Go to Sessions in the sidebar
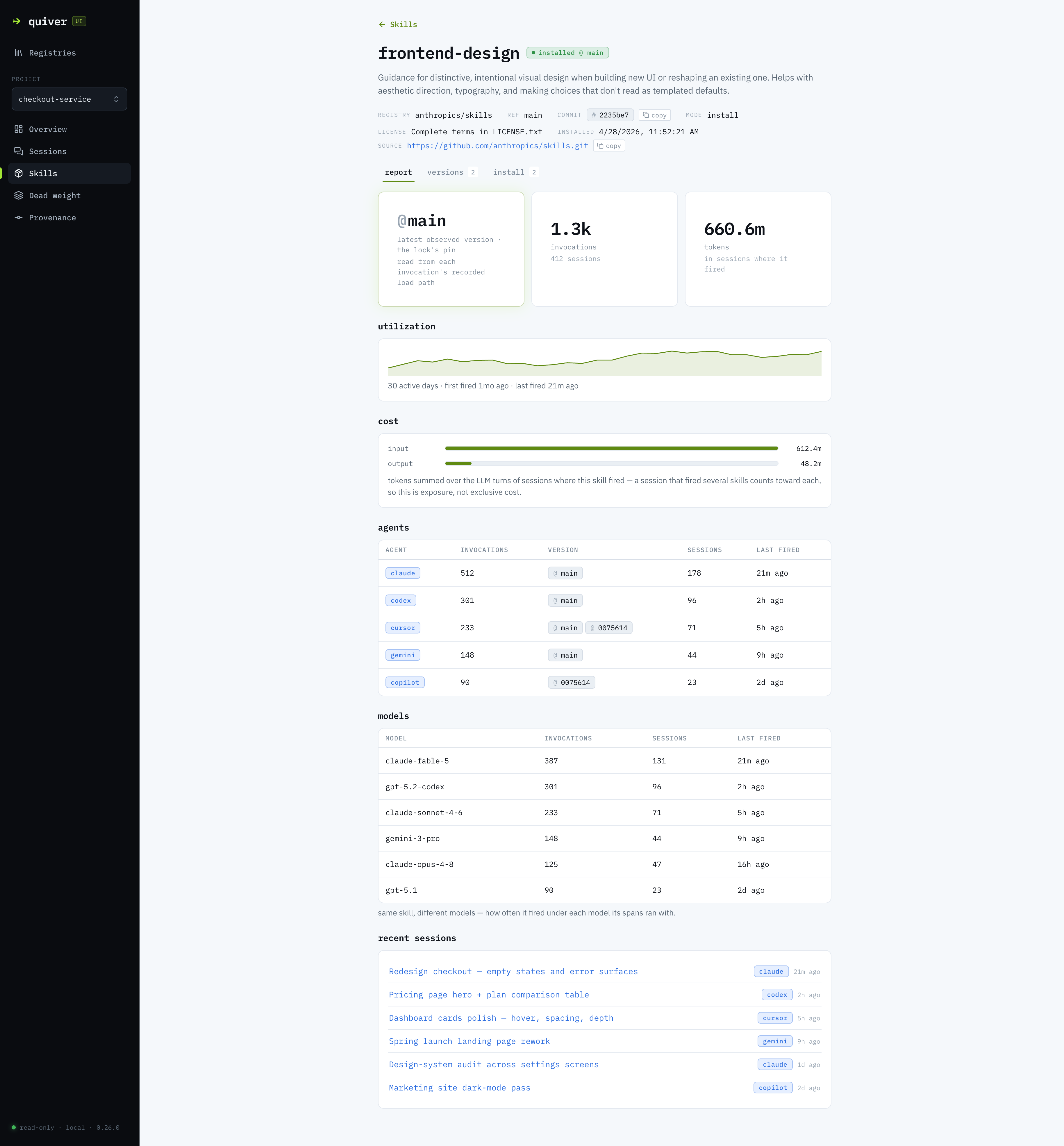Viewport: 1064px width, 1146px height. click(69, 151)
